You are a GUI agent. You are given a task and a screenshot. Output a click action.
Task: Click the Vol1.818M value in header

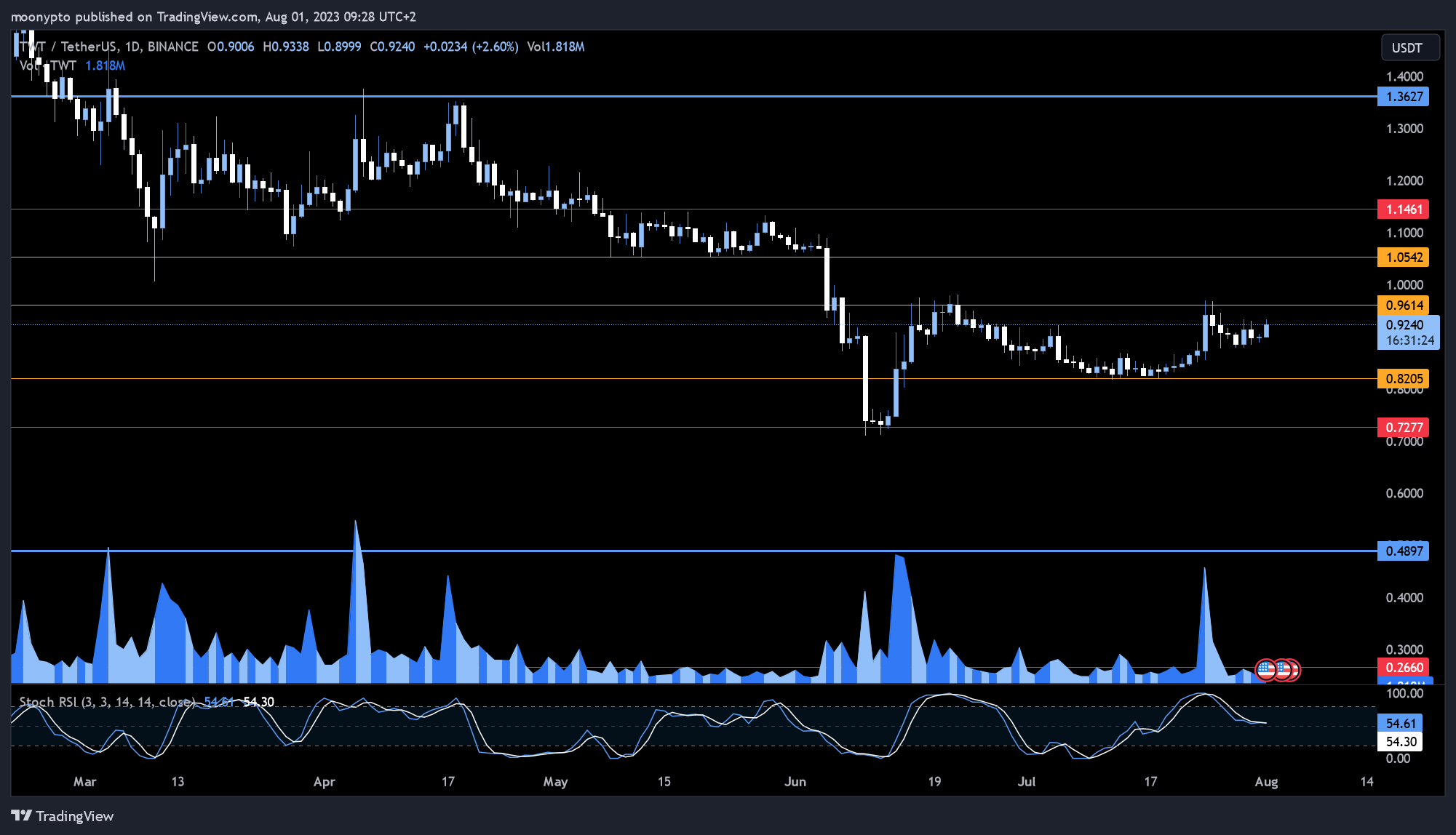(556, 47)
